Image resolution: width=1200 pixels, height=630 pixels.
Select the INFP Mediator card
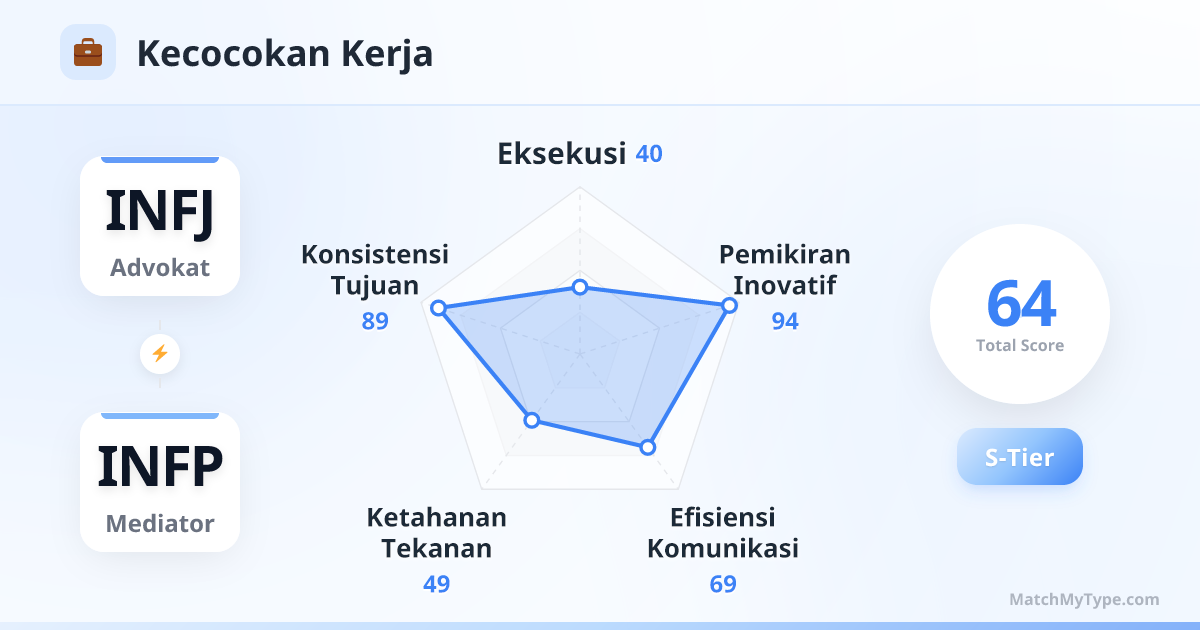160,482
